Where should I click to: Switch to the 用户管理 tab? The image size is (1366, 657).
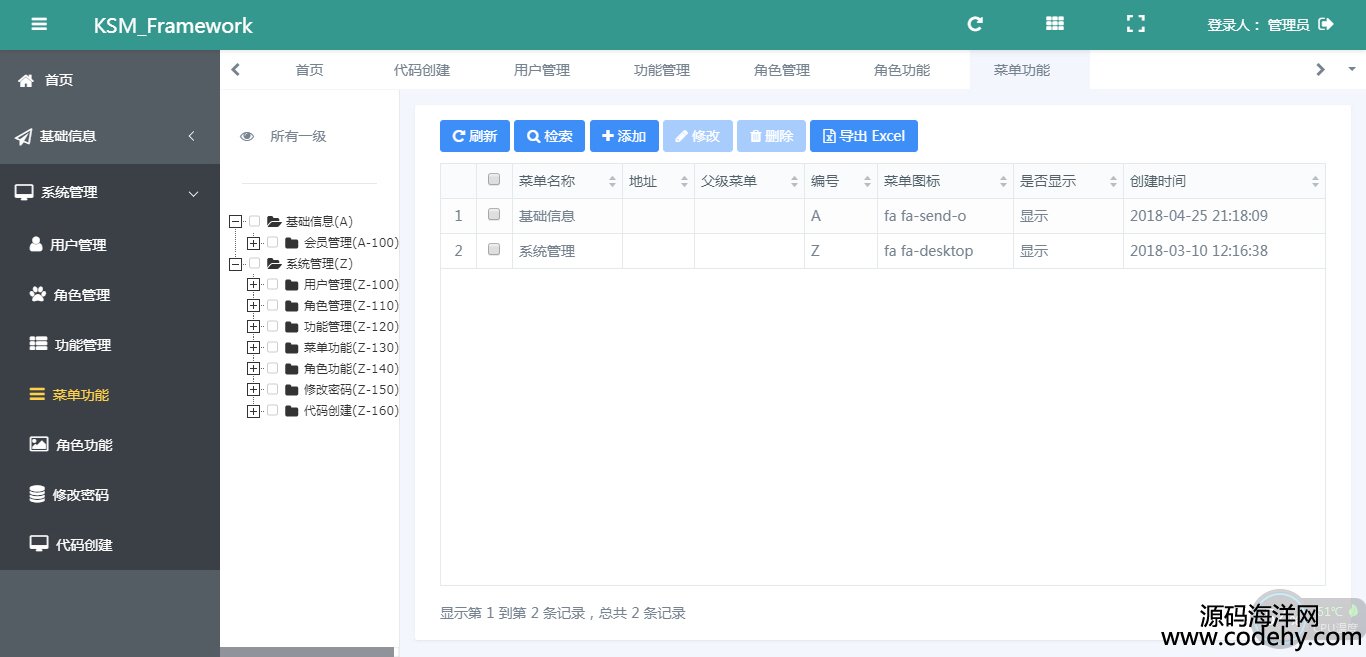(x=542, y=70)
